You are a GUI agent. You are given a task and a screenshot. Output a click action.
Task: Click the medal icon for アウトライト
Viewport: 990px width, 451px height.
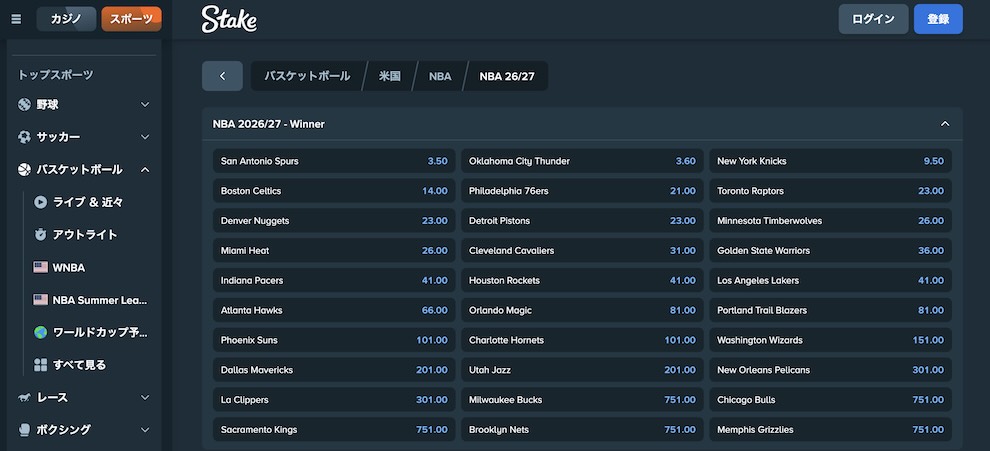pyautogui.click(x=40, y=234)
